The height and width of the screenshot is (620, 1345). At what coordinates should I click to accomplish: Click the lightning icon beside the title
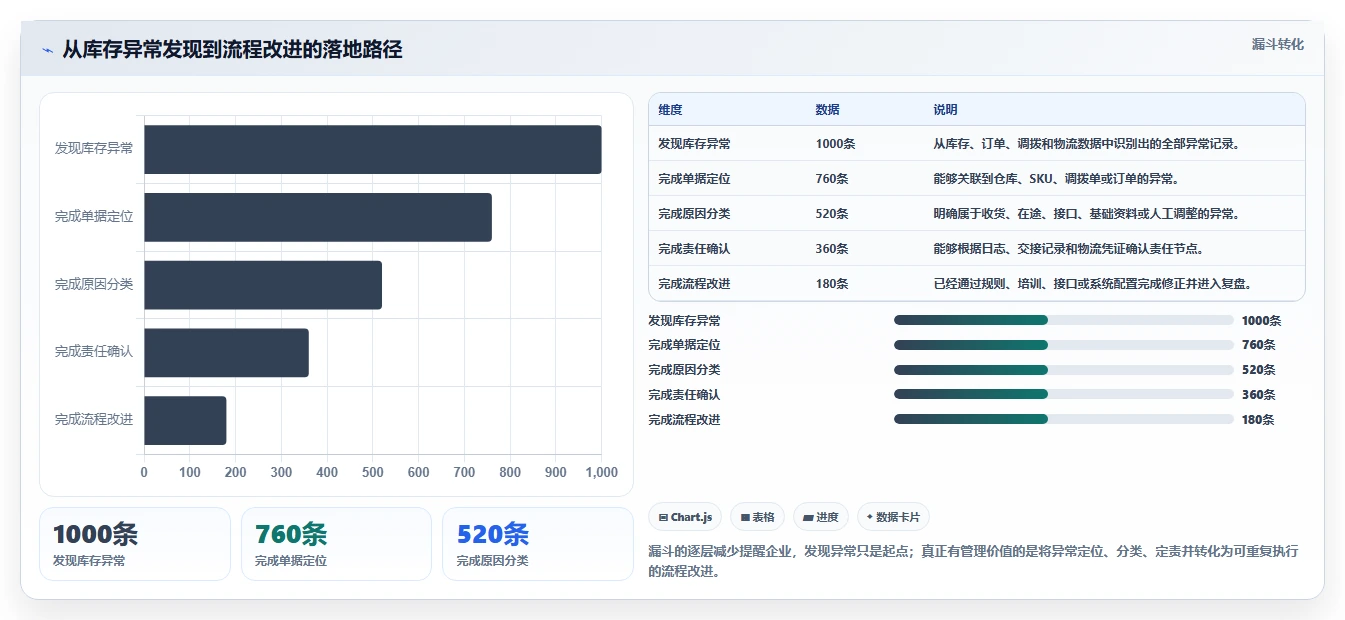47,50
